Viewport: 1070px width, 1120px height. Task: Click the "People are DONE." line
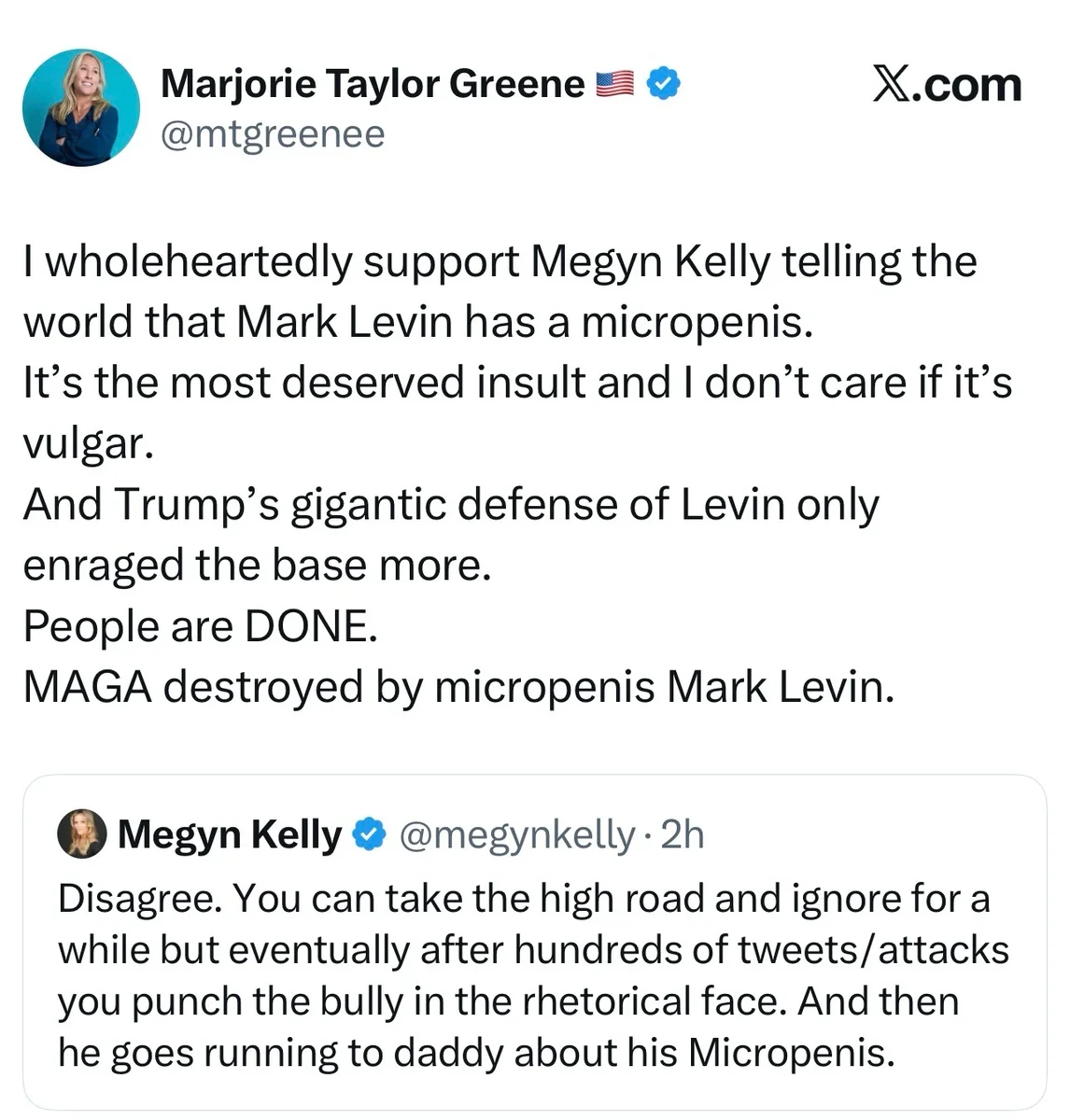coord(200,626)
